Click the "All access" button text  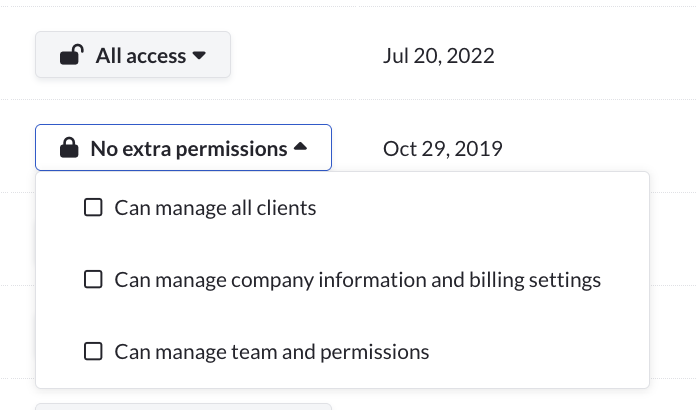(x=140, y=56)
